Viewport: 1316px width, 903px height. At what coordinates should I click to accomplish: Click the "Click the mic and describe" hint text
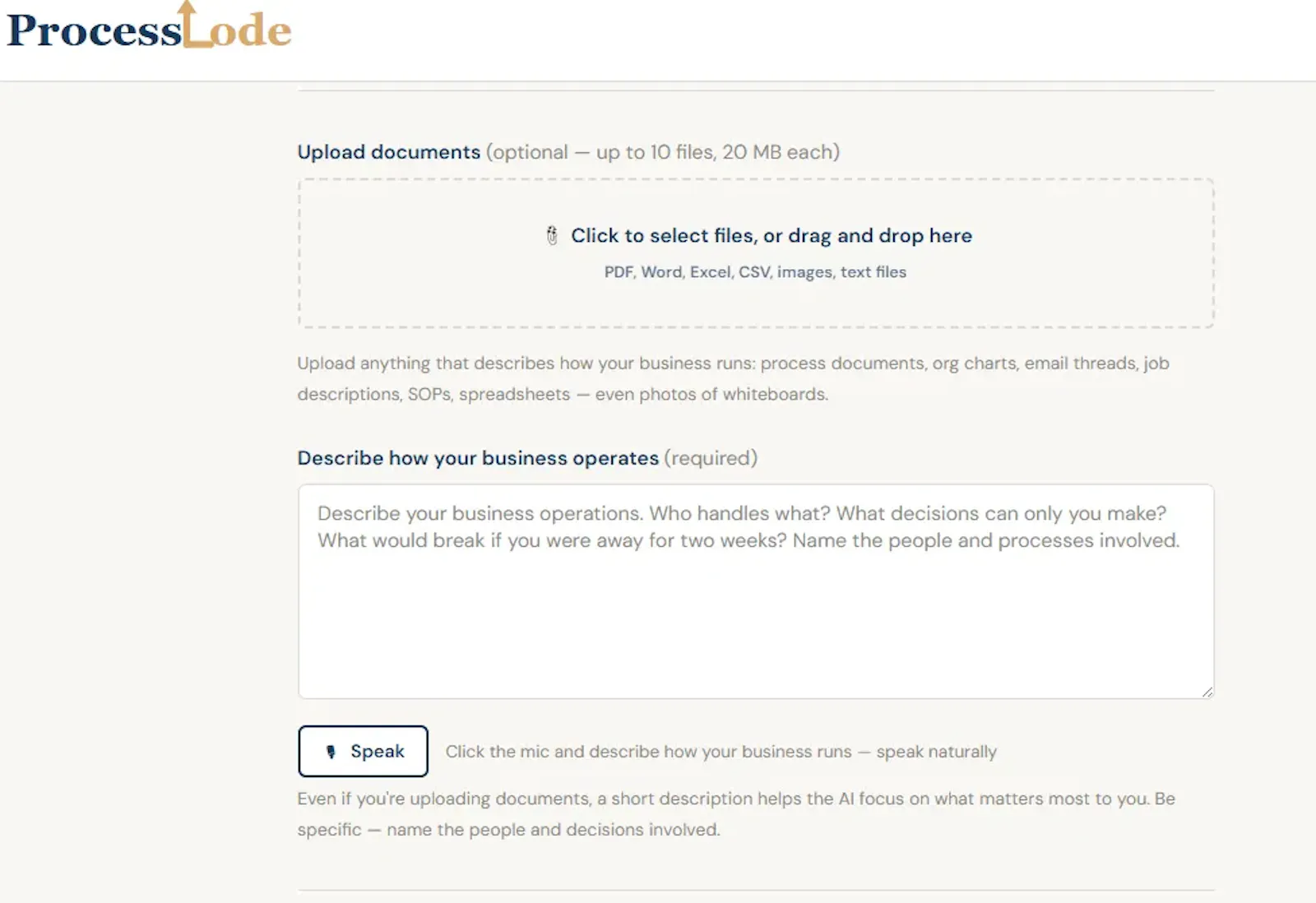click(721, 752)
